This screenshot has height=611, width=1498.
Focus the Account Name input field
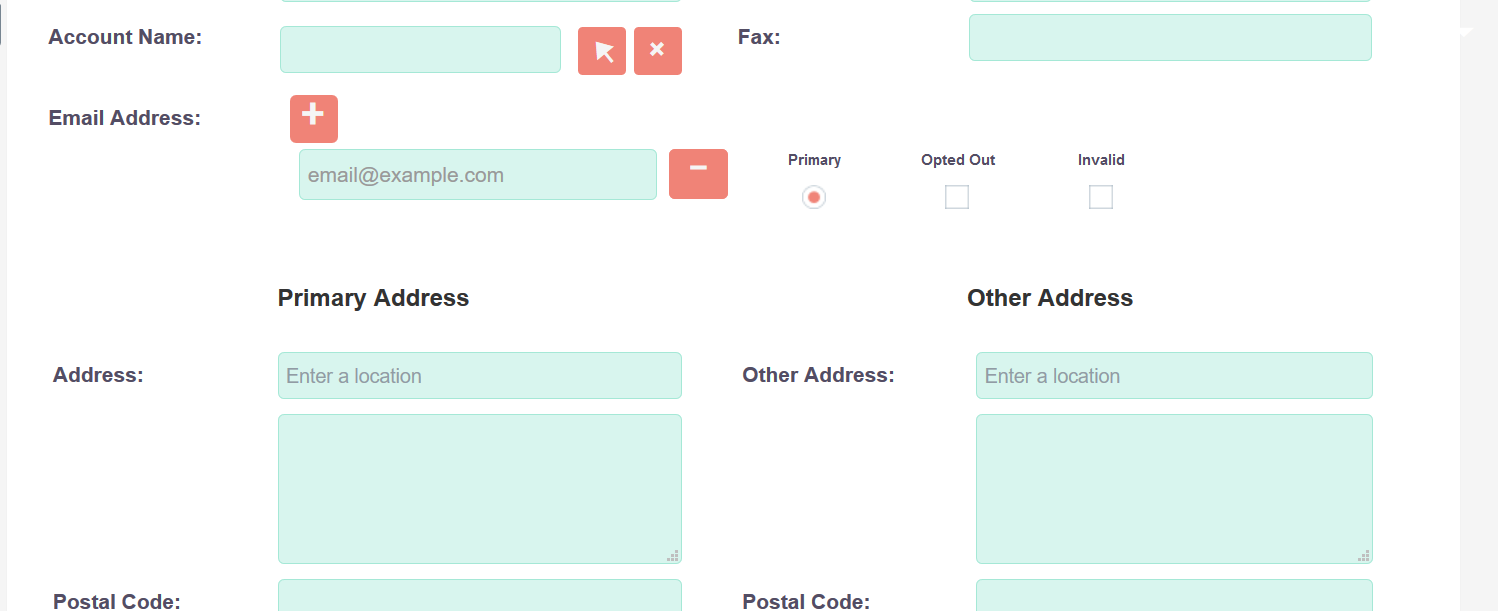coord(420,50)
